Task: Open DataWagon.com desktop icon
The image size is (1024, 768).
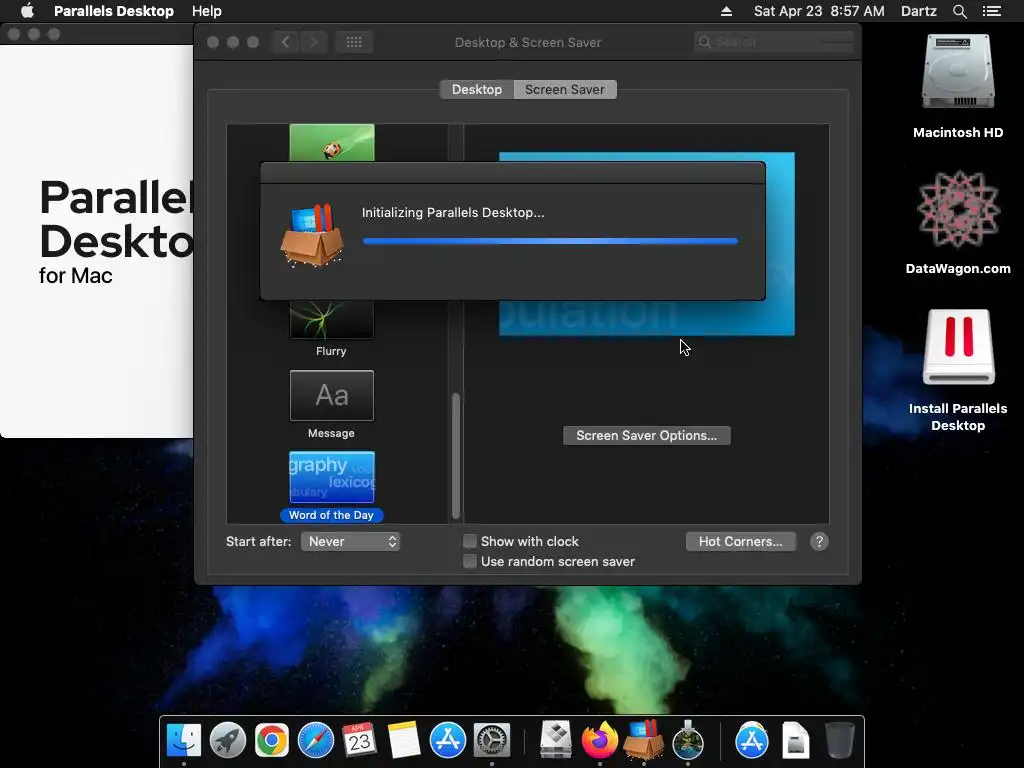Action: click(x=958, y=209)
